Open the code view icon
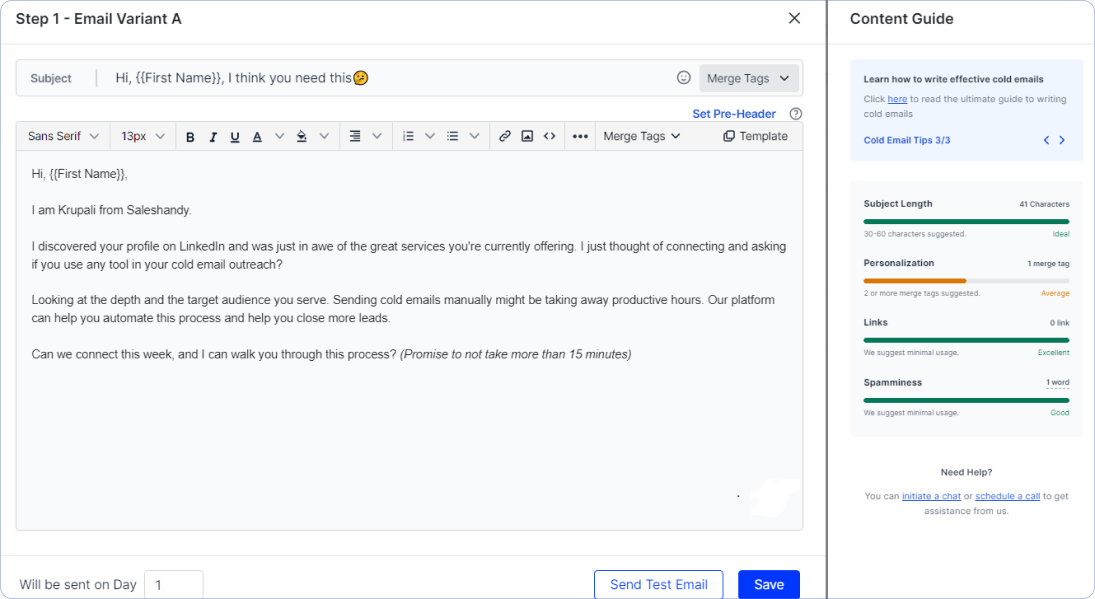This screenshot has height=599, width=1095. (x=549, y=136)
